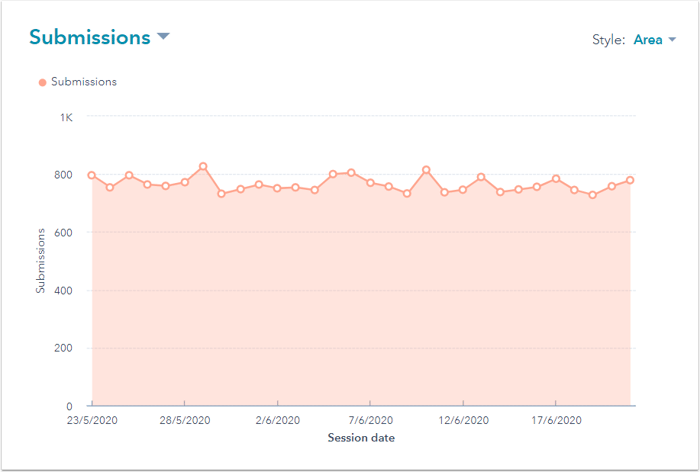The image size is (700, 472).
Task: Select the data point above 28/5/2020
Action: pos(184,182)
